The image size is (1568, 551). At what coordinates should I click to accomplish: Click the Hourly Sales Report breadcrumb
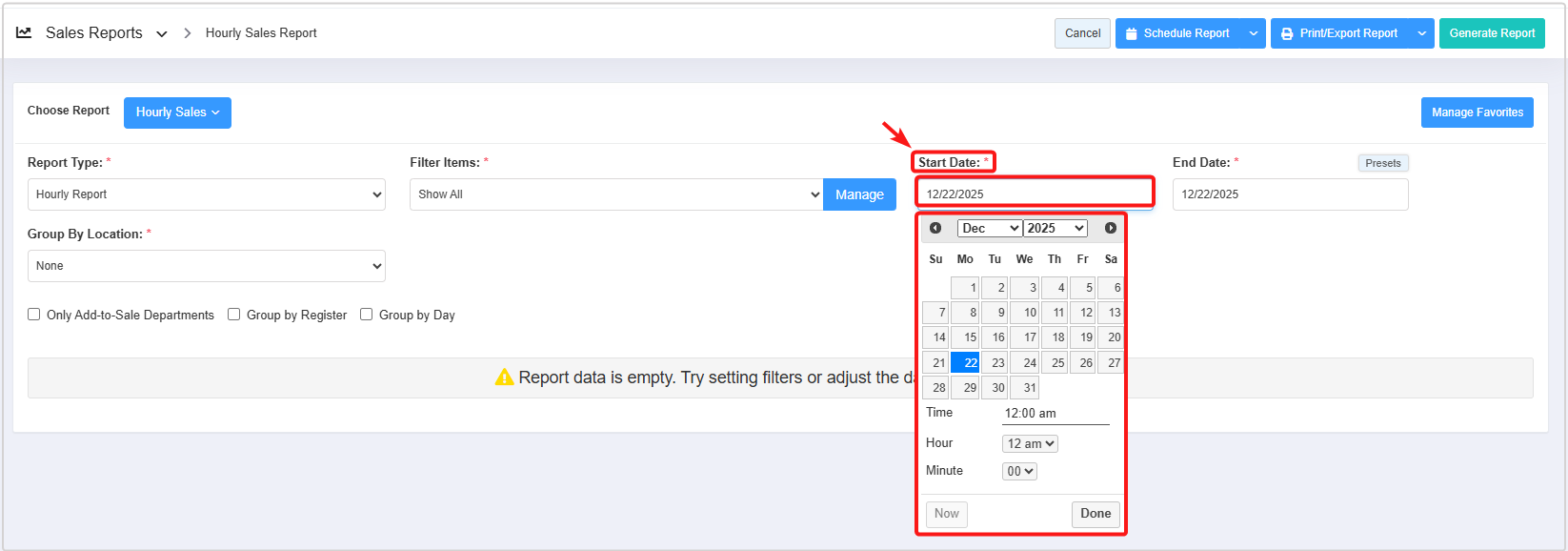[x=261, y=33]
